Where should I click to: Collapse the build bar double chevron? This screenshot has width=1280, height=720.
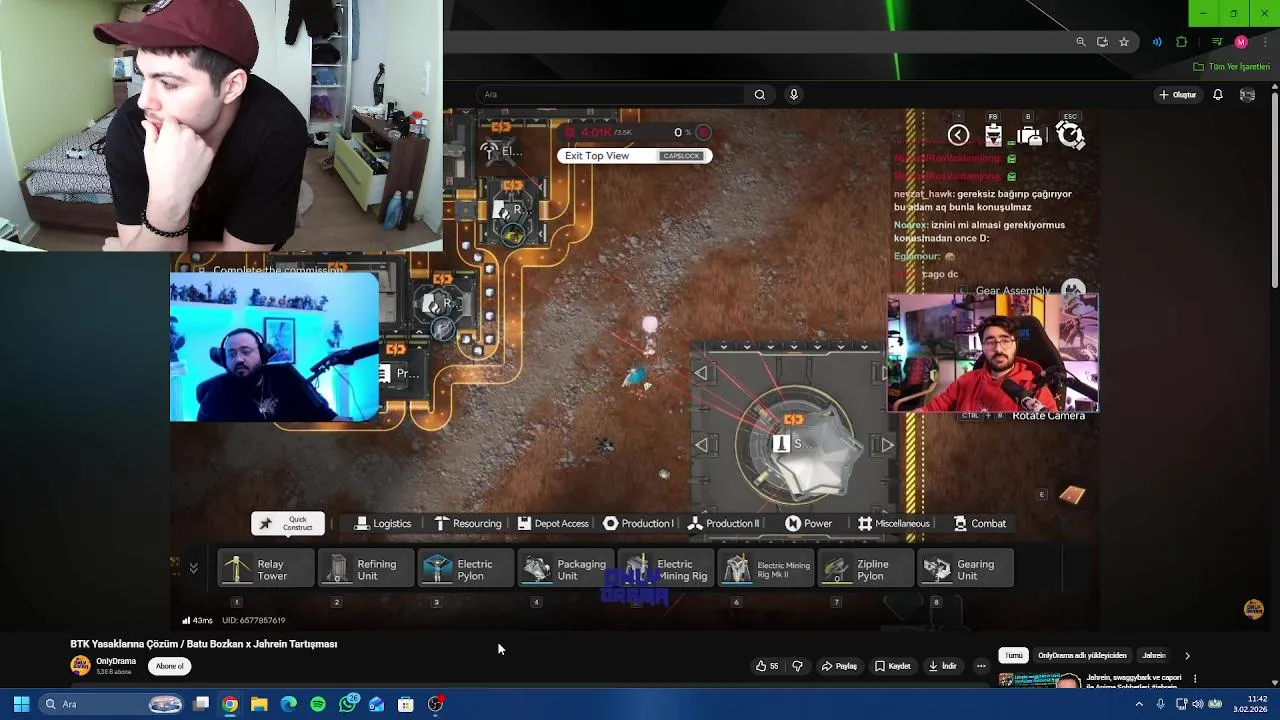193,568
